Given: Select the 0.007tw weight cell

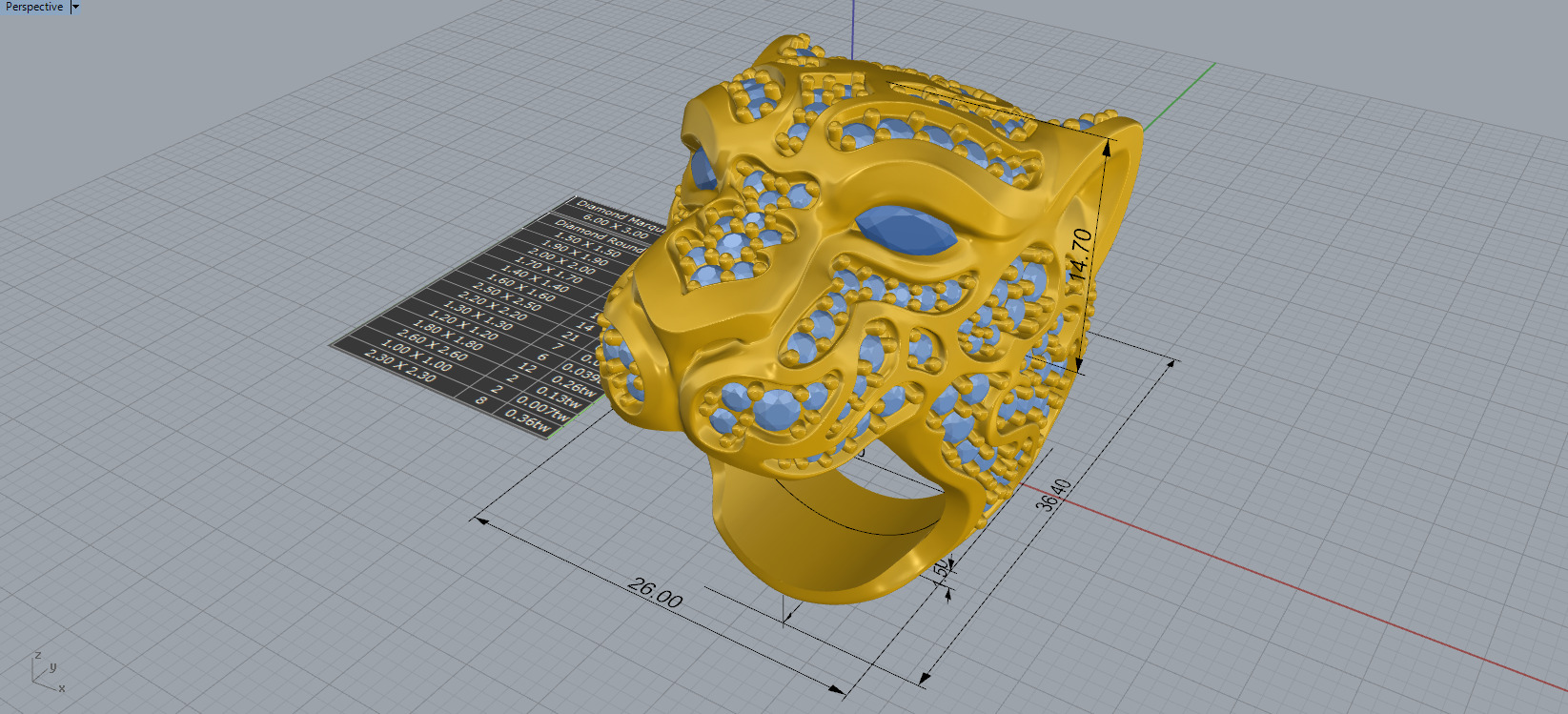Looking at the screenshot, I should [542, 409].
